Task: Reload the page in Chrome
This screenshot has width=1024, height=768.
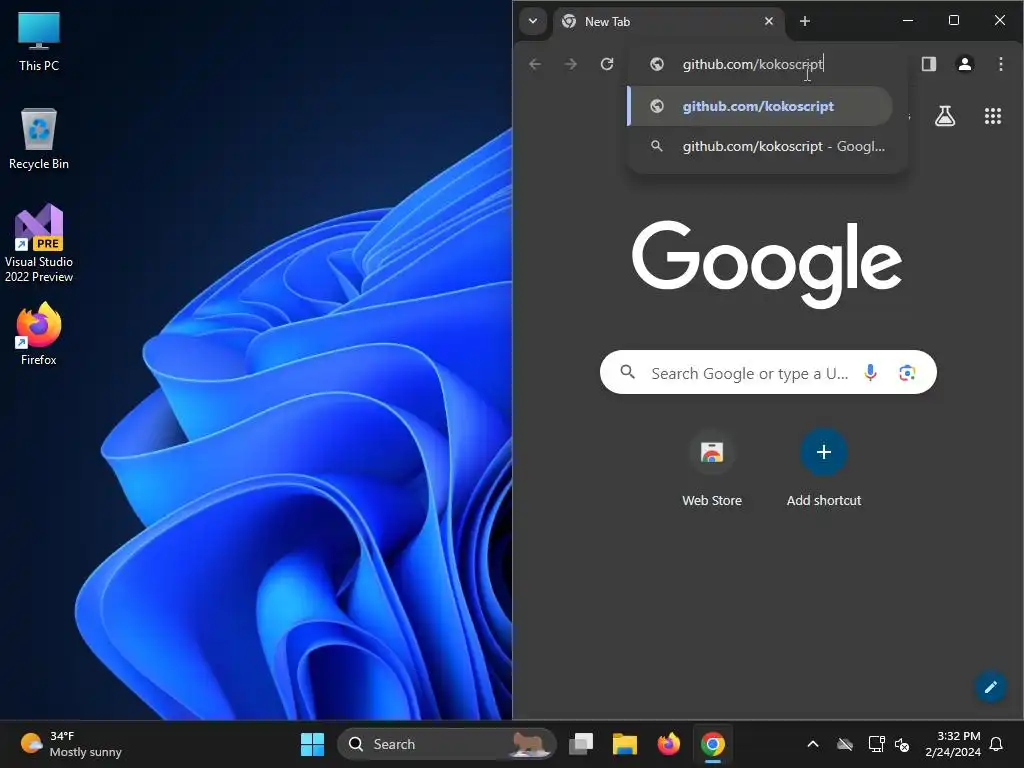Action: (607, 64)
